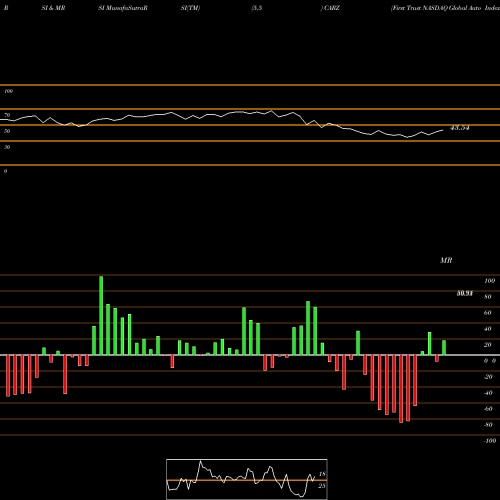Click the '-80' label on MR axis
Viewport: 500px width, 500px height.
click(x=488, y=425)
